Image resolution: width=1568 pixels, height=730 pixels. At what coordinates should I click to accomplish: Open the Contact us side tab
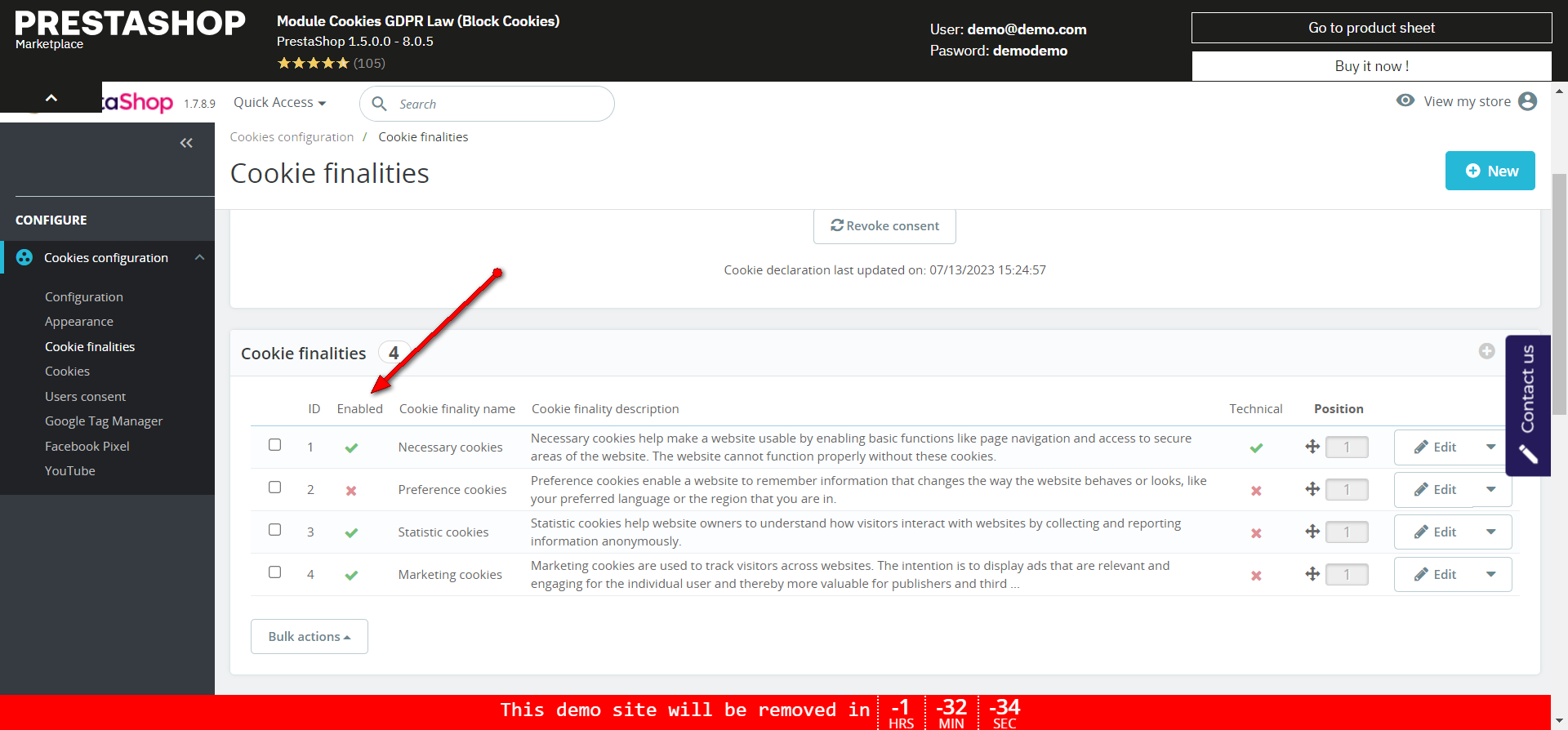[1528, 406]
